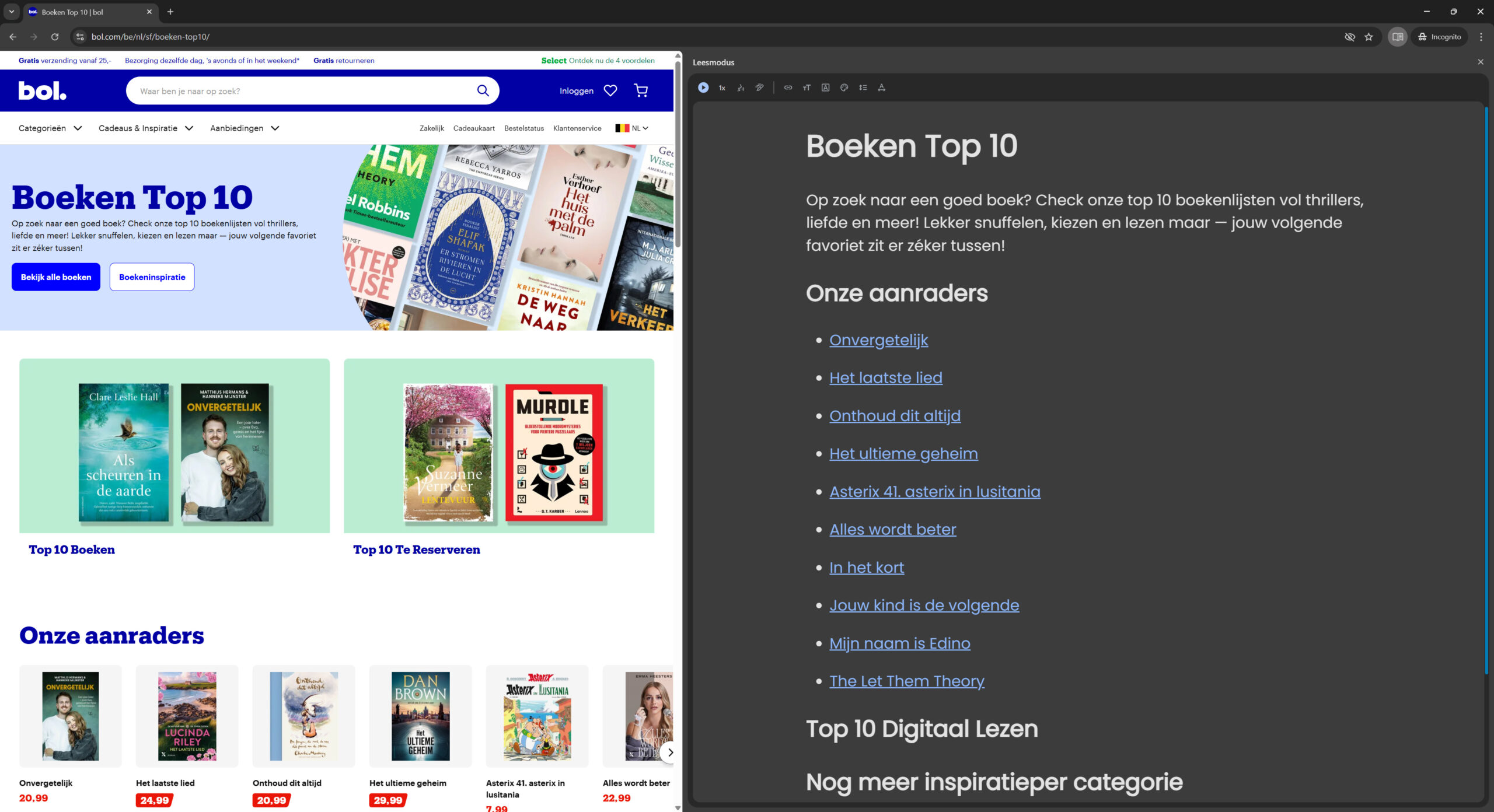Toggle the reading mode side panel button

pos(1397,37)
